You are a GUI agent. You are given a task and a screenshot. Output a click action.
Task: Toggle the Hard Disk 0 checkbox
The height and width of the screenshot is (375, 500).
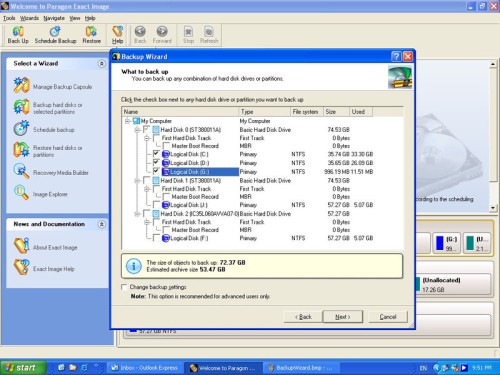[146, 129]
